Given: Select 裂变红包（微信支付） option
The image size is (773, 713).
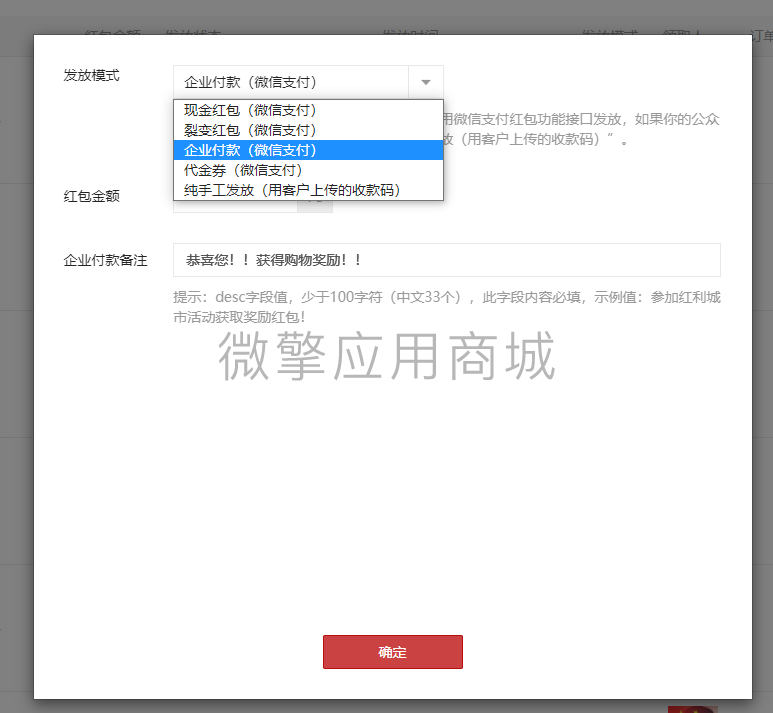Looking at the screenshot, I should pos(308,130).
